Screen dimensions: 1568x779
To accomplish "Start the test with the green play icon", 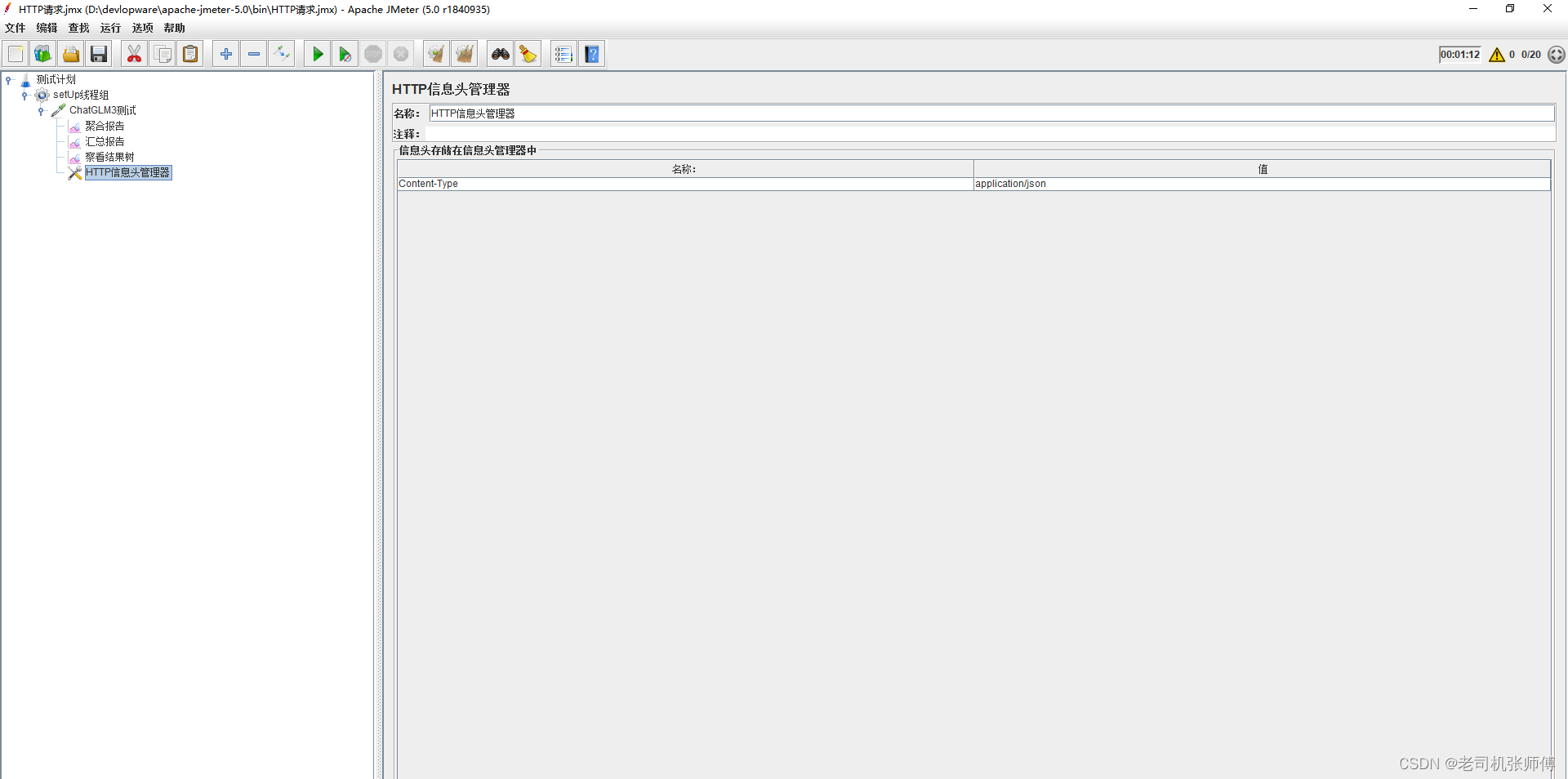I will pyautogui.click(x=318, y=54).
